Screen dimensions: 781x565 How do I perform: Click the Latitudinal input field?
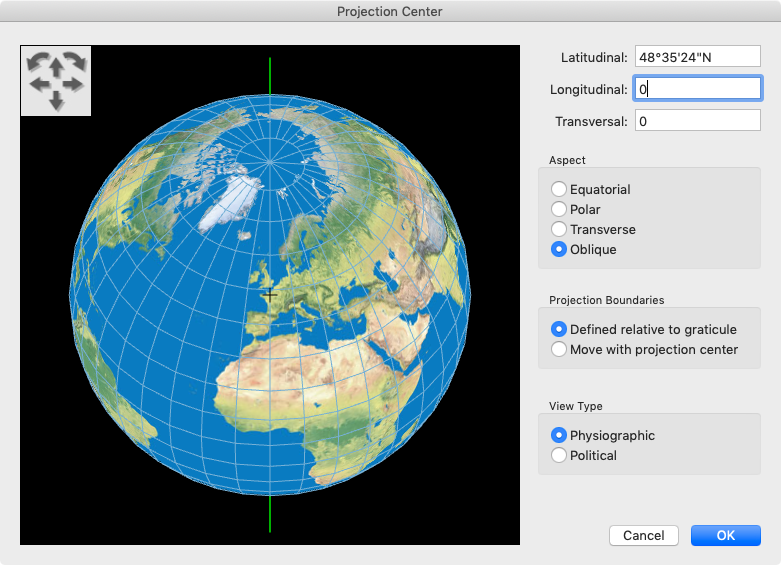[698, 57]
